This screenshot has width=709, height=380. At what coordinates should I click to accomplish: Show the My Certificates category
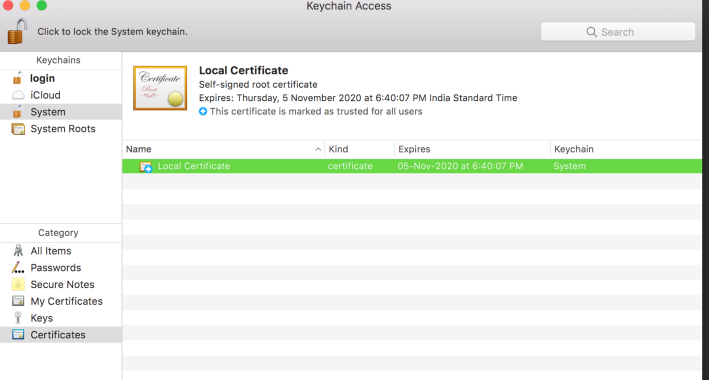click(61, 301)
